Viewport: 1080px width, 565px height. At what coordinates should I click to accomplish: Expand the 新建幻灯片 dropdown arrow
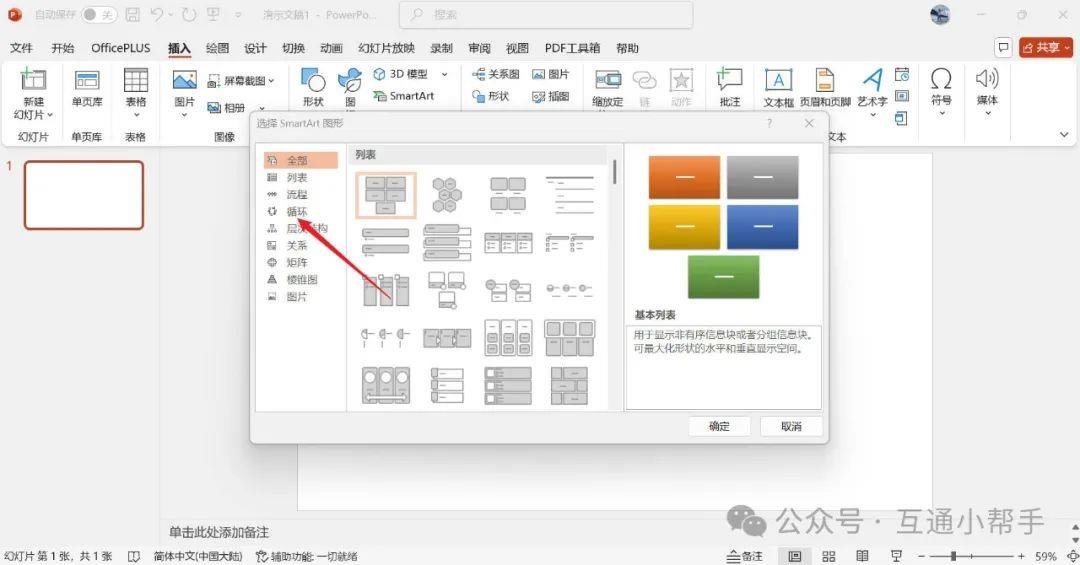click(50, 115)
